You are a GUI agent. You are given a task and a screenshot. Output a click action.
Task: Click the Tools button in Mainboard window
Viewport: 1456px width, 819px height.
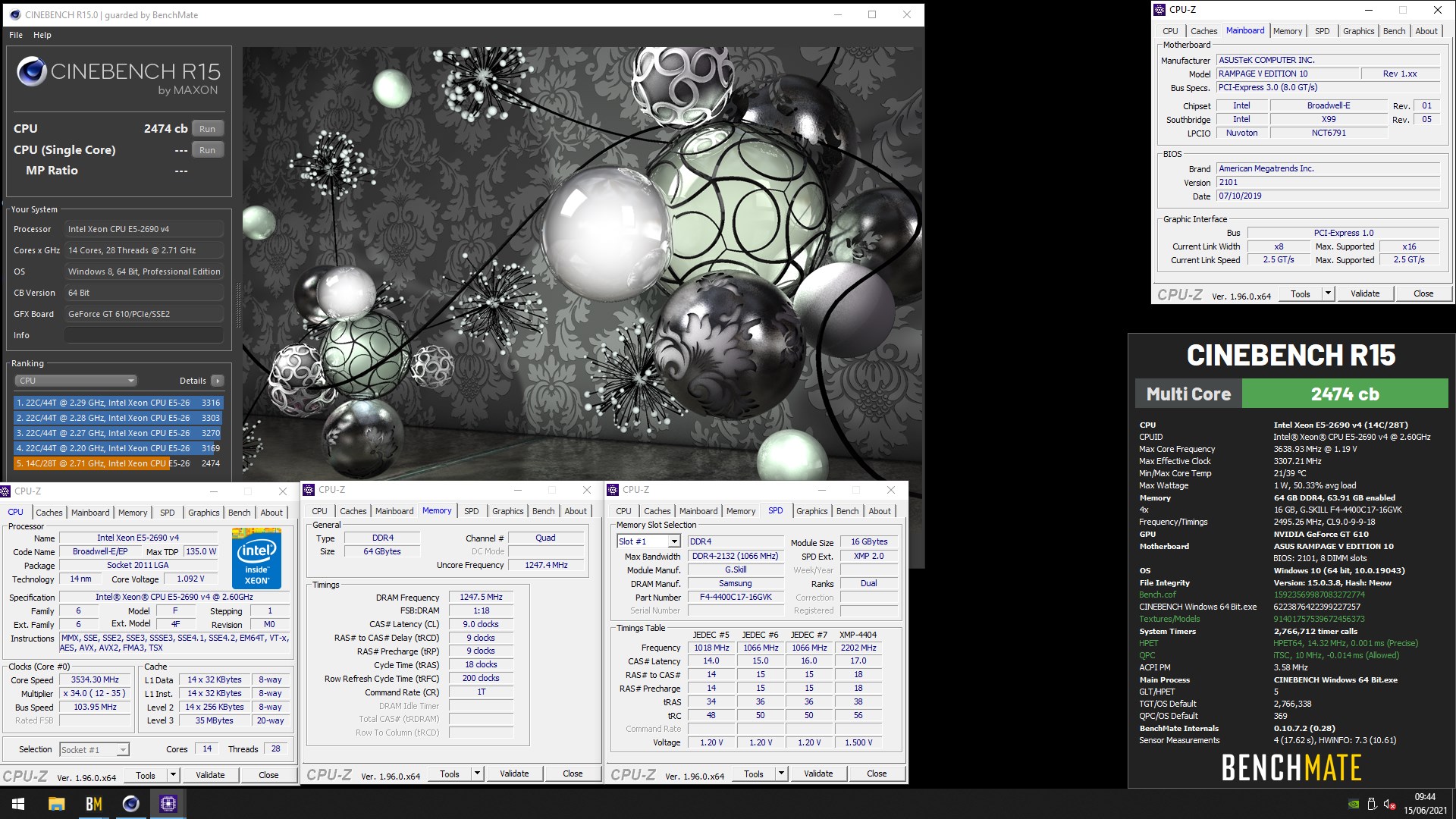(x=1301, y=293)
